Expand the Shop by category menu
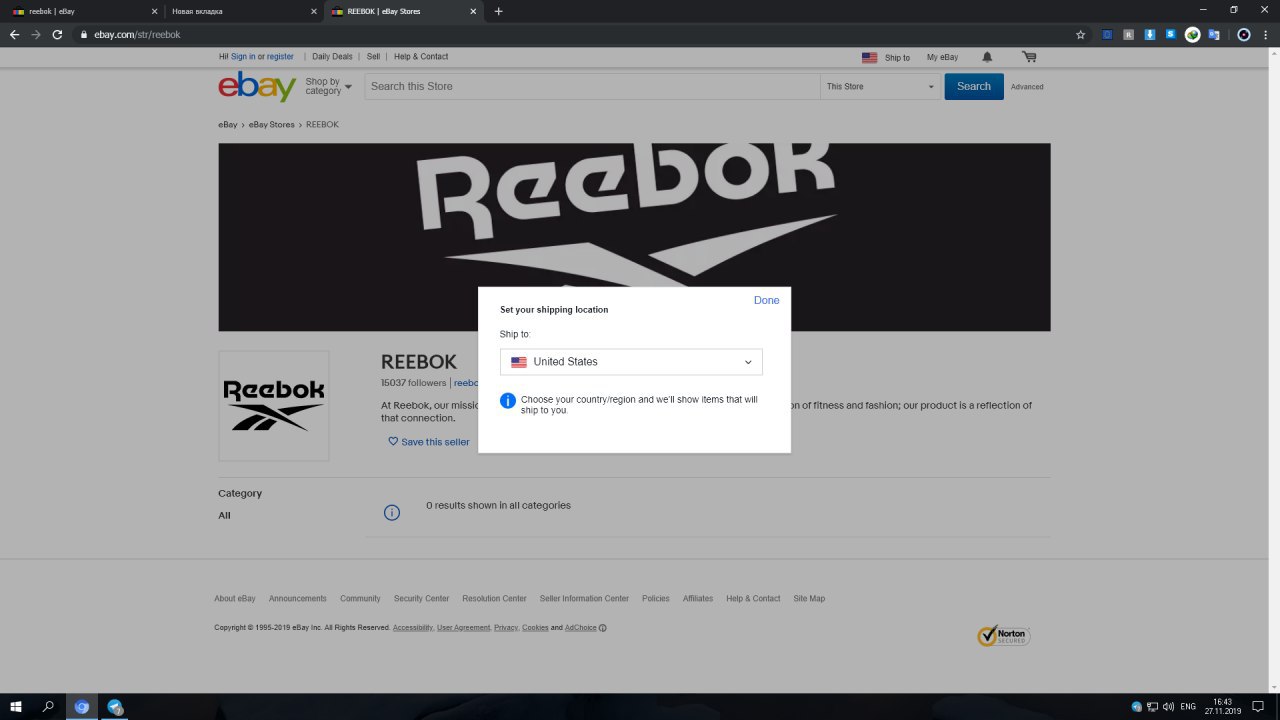1280x720 pixels. [329, 87]
